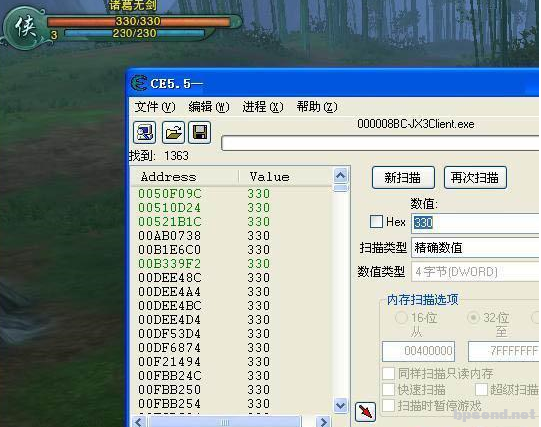The width and height of the screenshot is (541, 427).
Task: Select the 16-位 radio button
Action: [401, 317]
